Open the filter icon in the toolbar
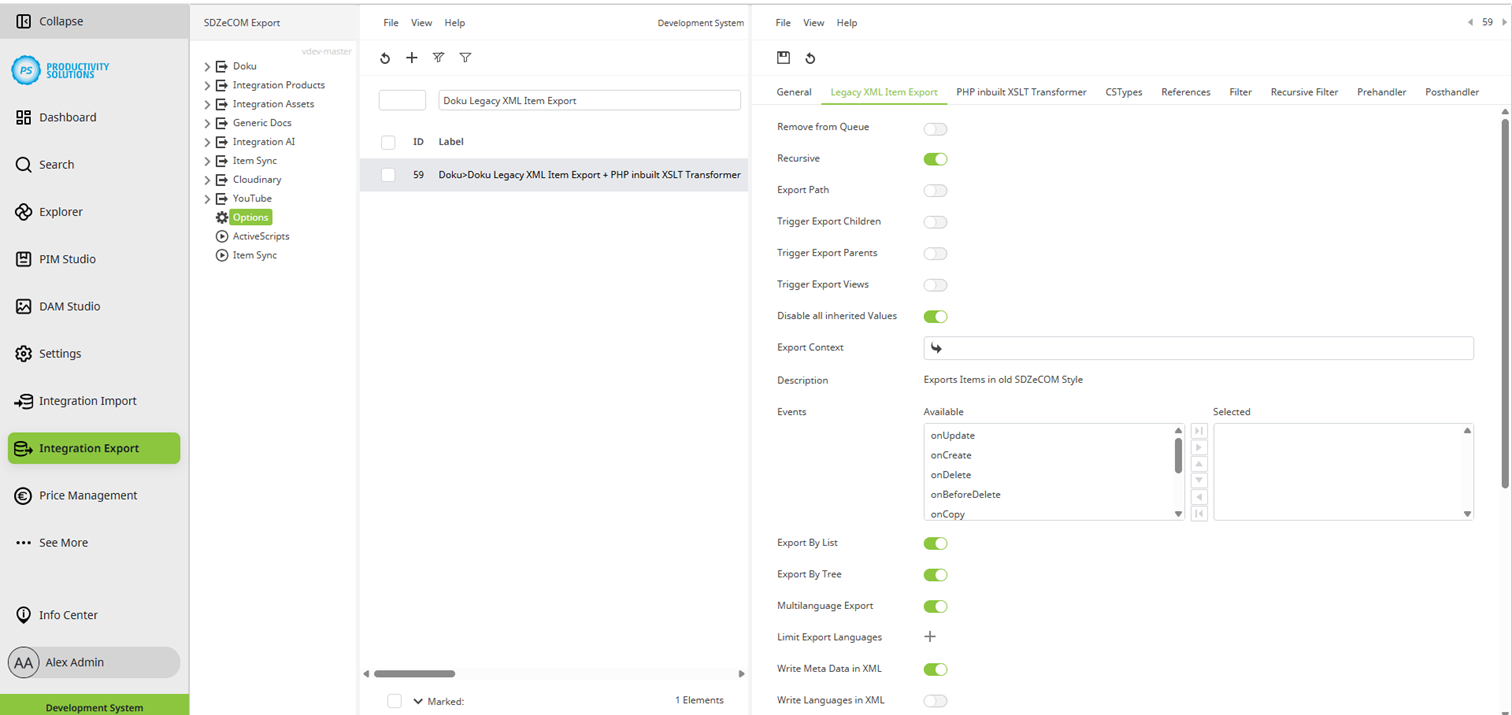Screen dimensions: 1512x715 click(x=465, y=57)
